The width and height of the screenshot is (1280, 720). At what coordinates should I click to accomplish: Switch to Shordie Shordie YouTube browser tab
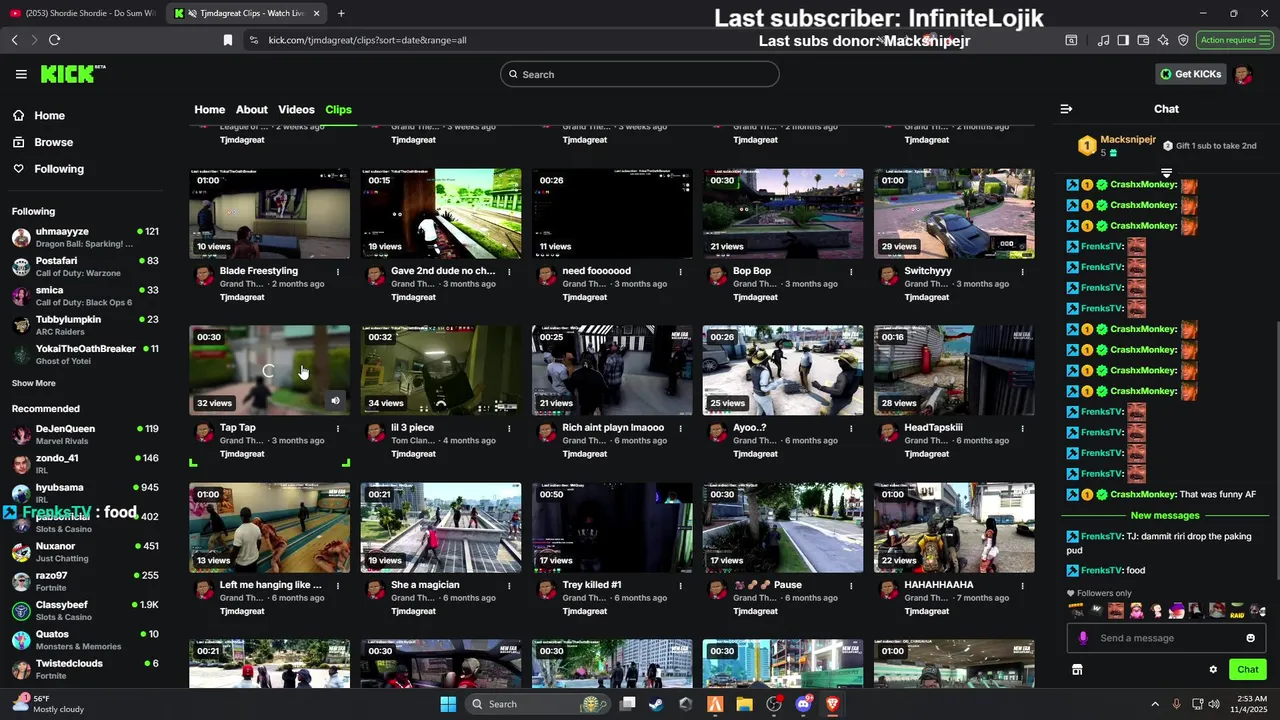[x=81, y=13]
